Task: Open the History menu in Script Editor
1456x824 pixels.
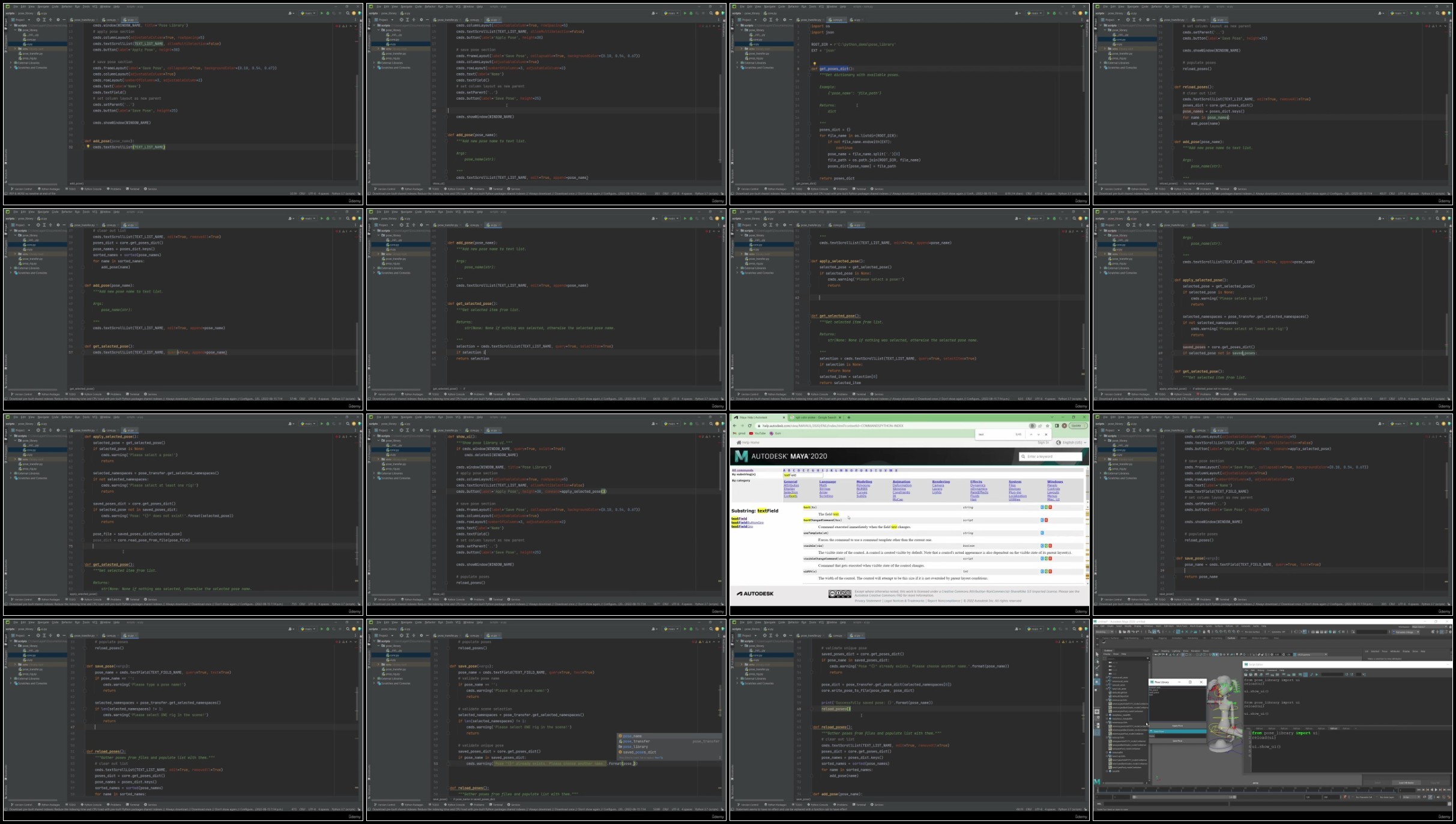Action: pos(1261,670)
